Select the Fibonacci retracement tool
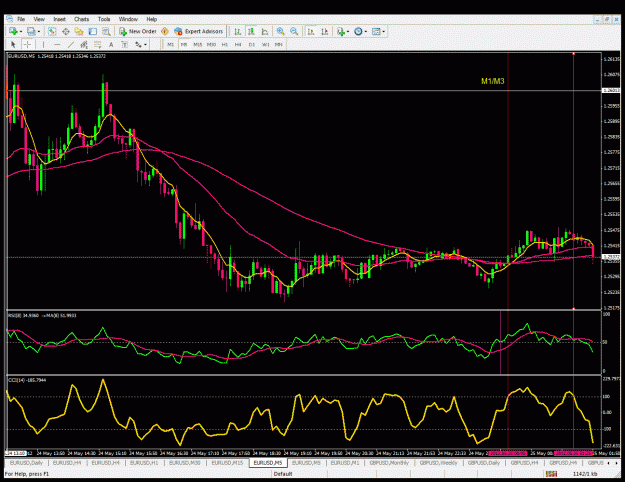625x482 pixels. 98,44
